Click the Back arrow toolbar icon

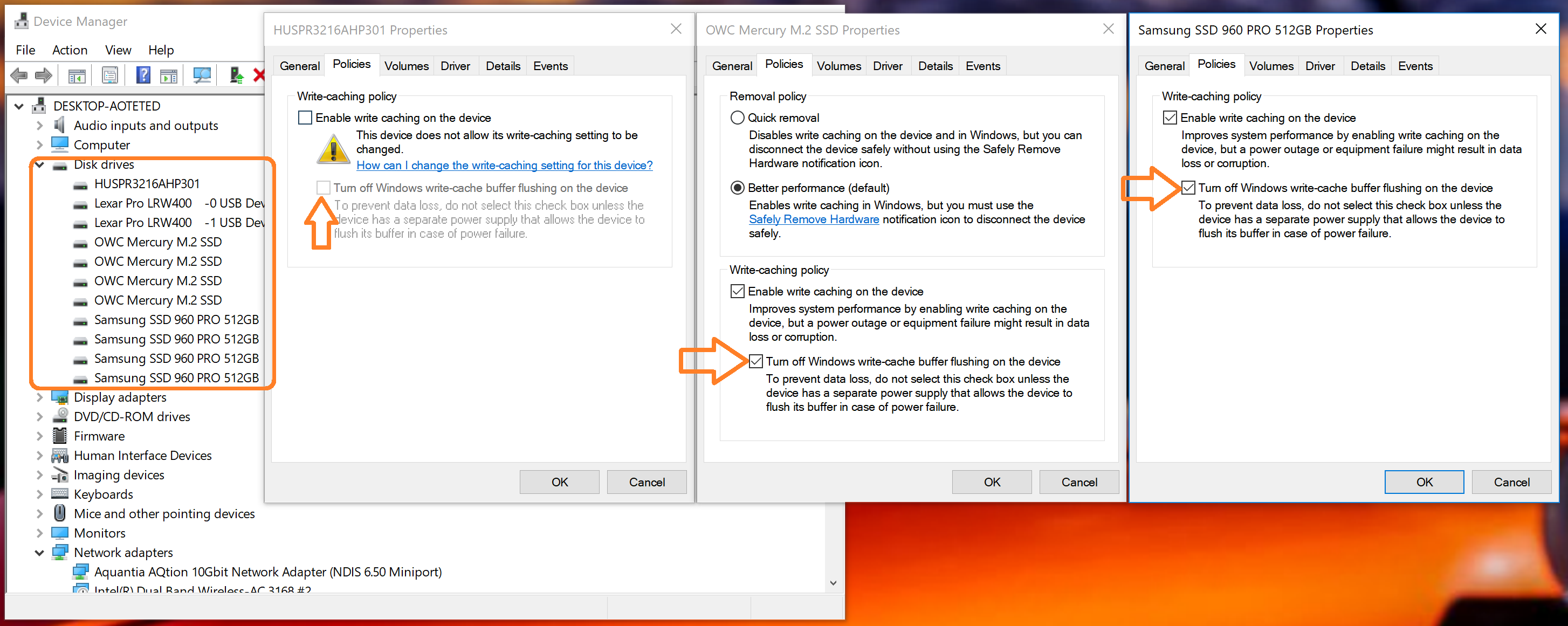(19, 75)
